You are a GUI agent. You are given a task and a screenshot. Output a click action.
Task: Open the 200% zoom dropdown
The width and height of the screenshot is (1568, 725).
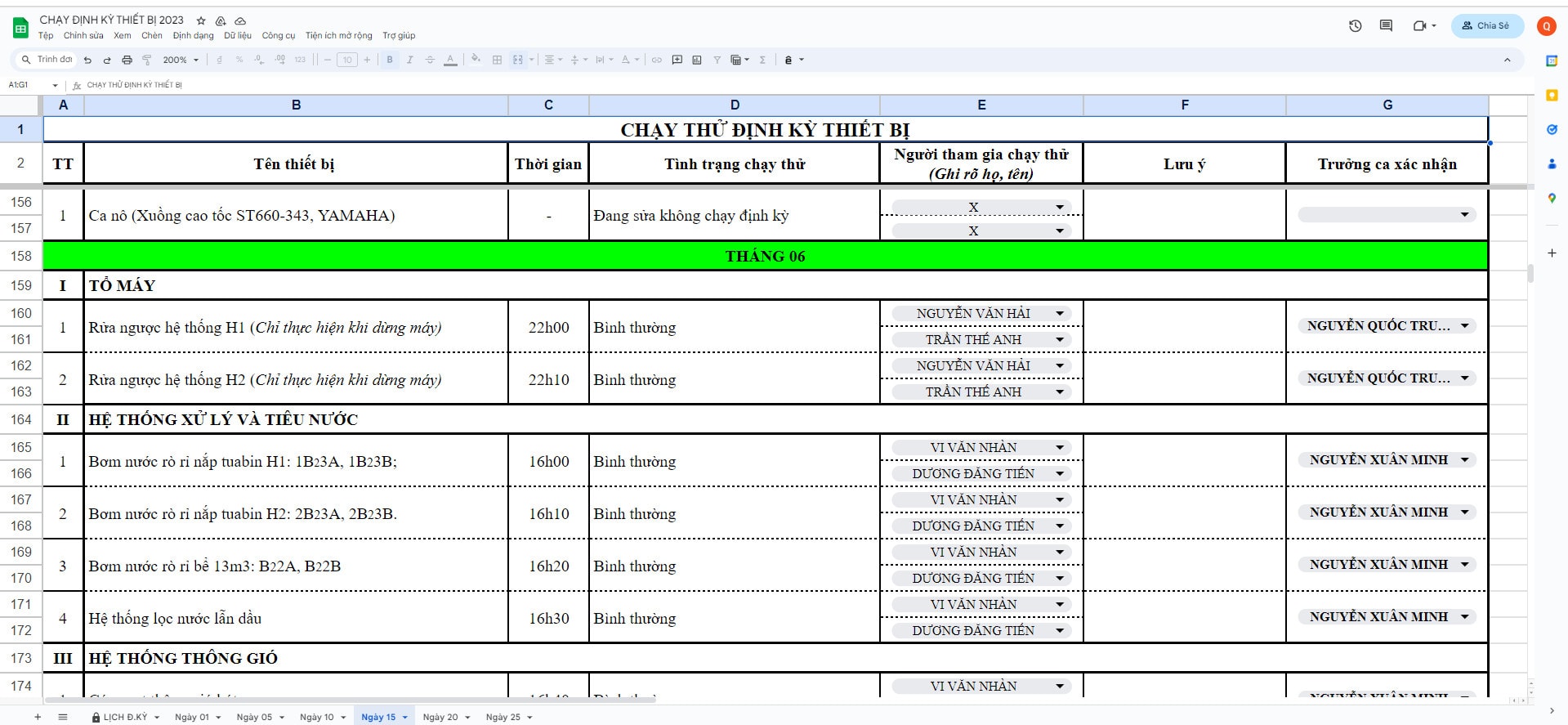pyautogui.click(x=181, y=60)
